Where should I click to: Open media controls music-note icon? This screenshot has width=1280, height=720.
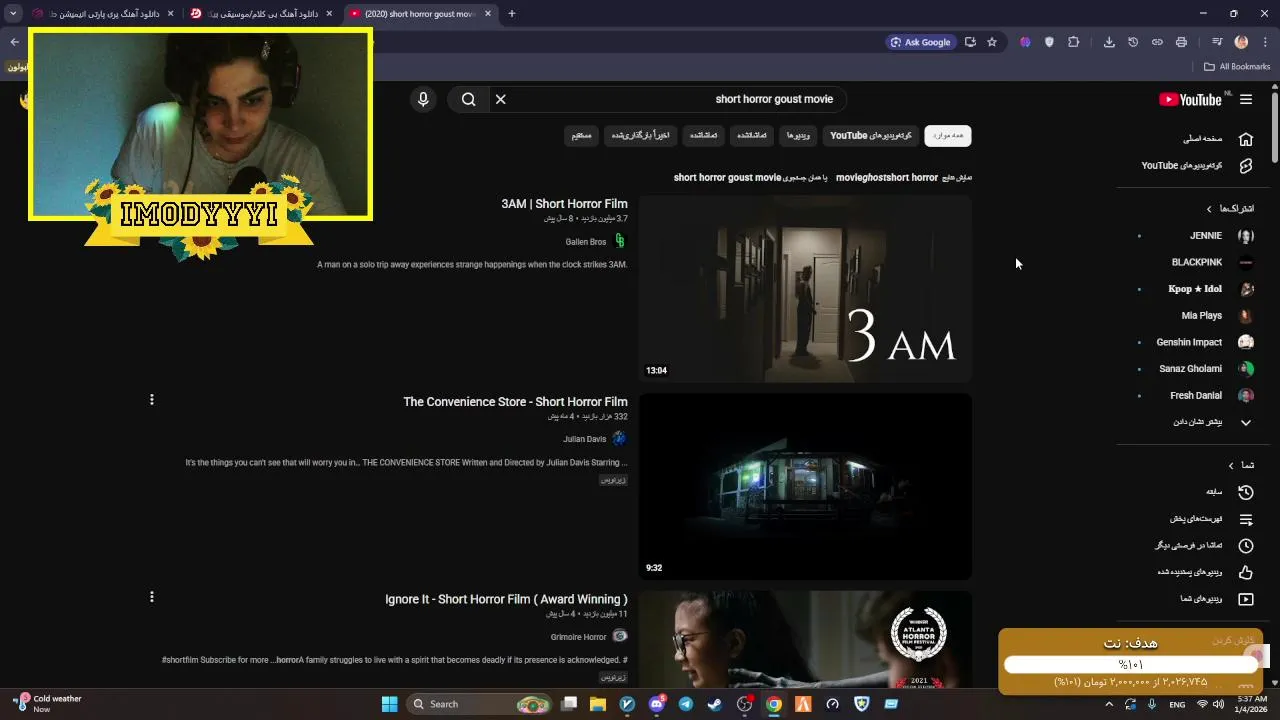1217,42
